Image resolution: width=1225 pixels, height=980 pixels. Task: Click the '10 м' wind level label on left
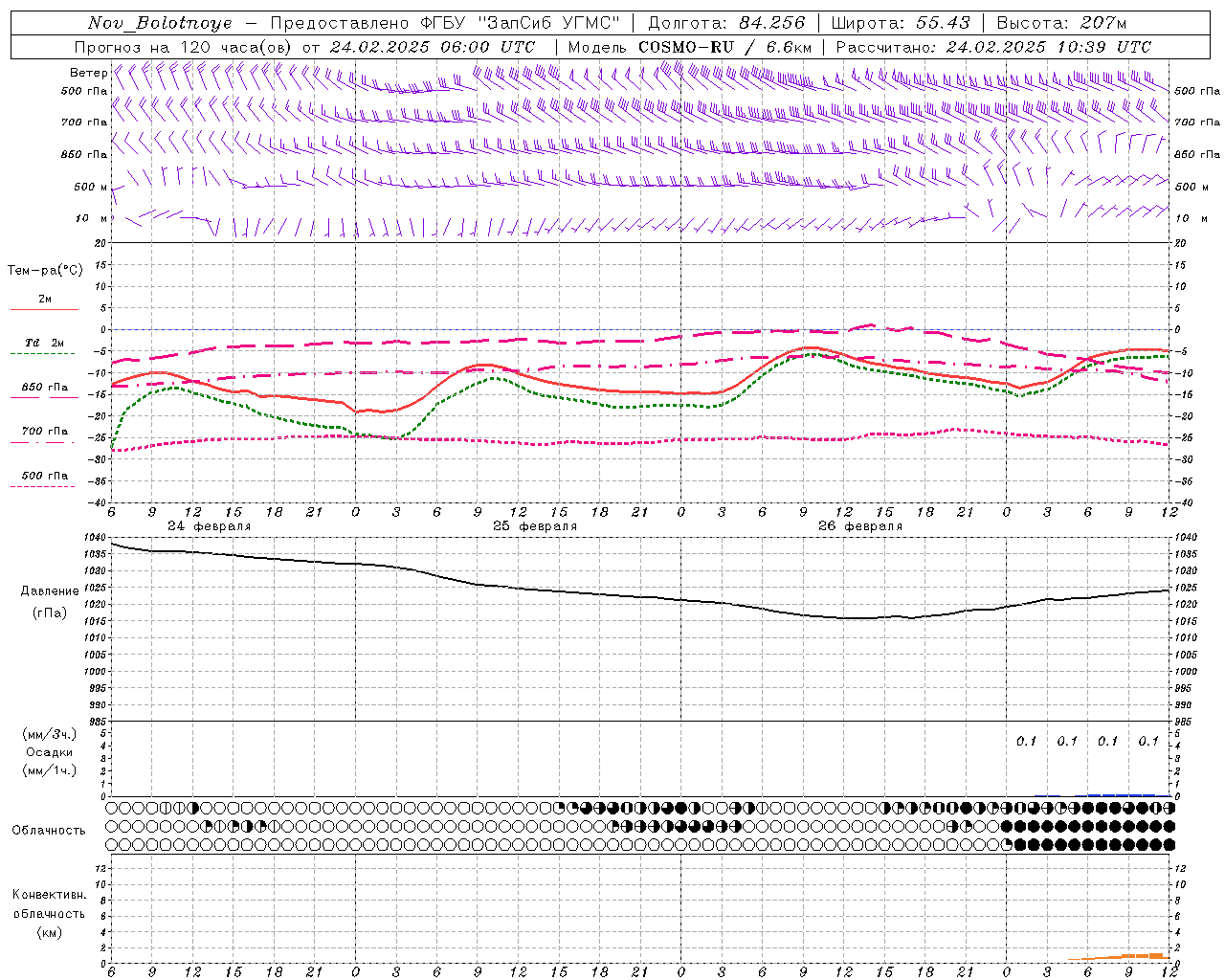point(92,218)
